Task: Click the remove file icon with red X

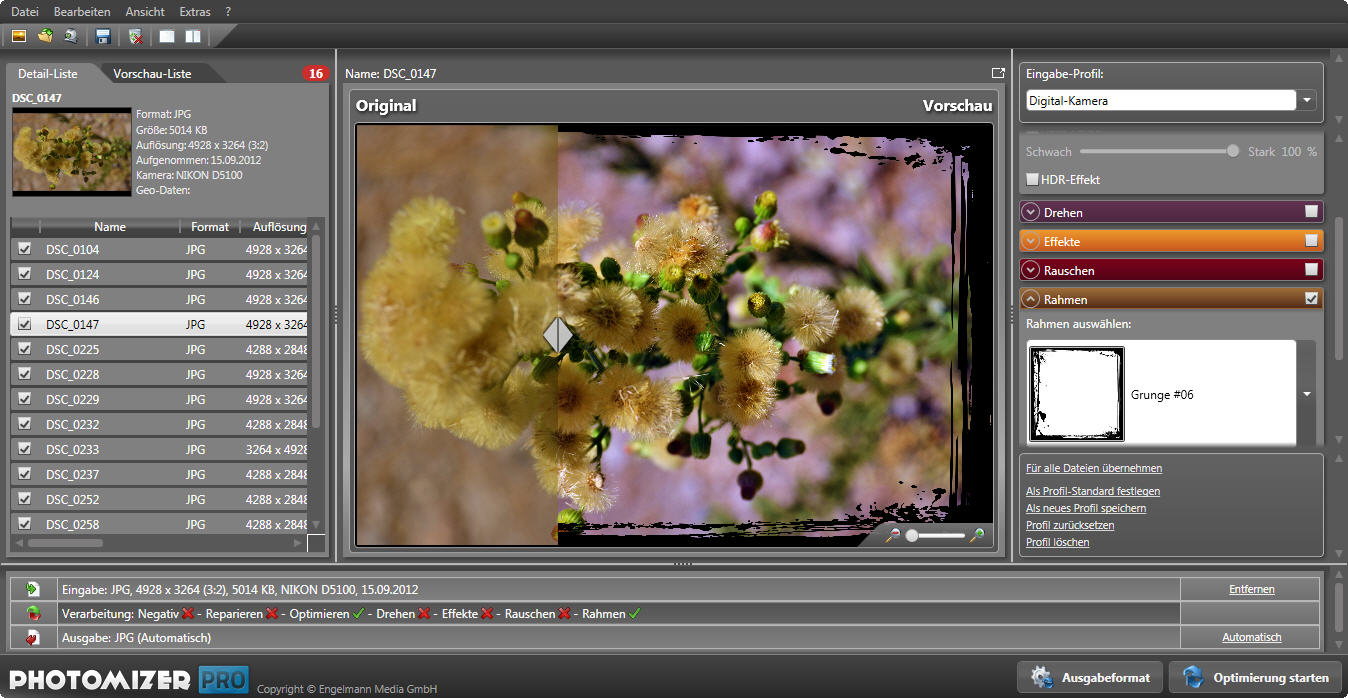Action: 136,36
